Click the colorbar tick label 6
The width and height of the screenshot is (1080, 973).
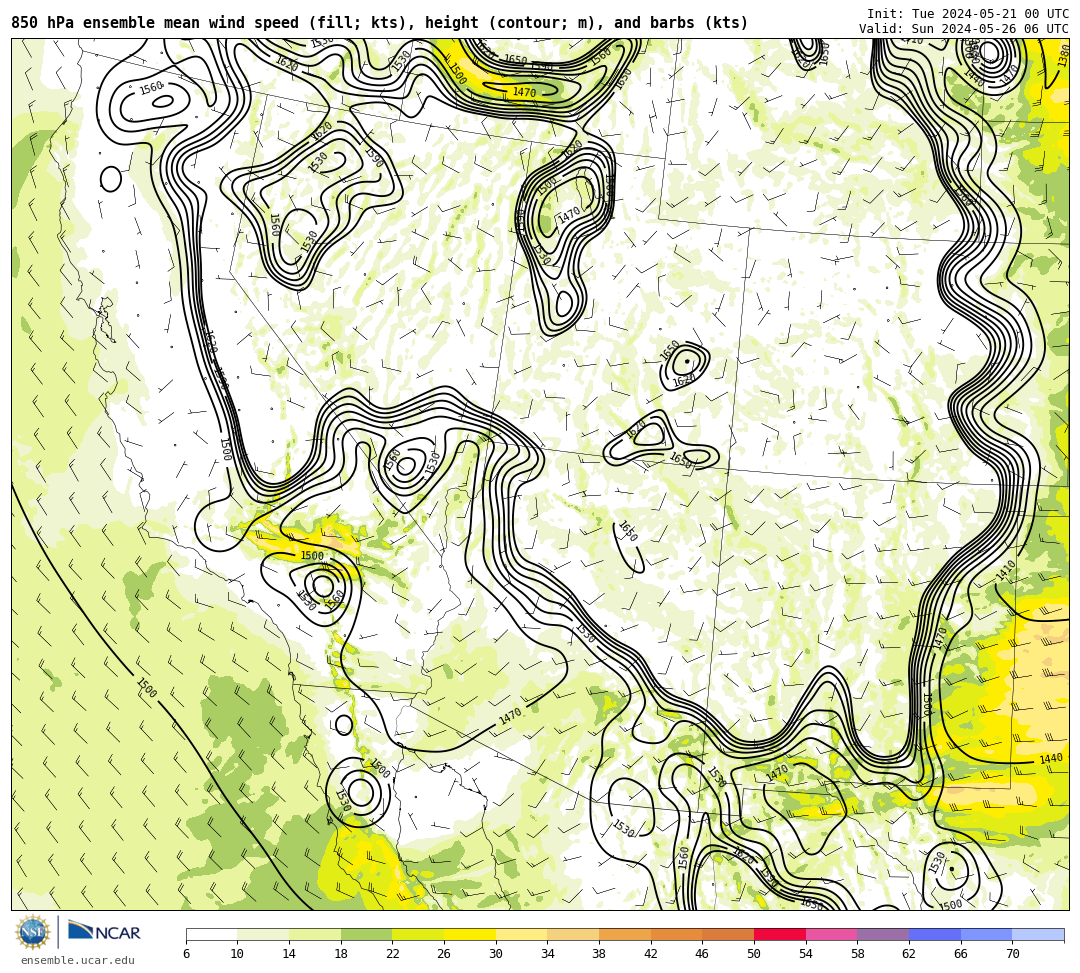pos(186,954)
